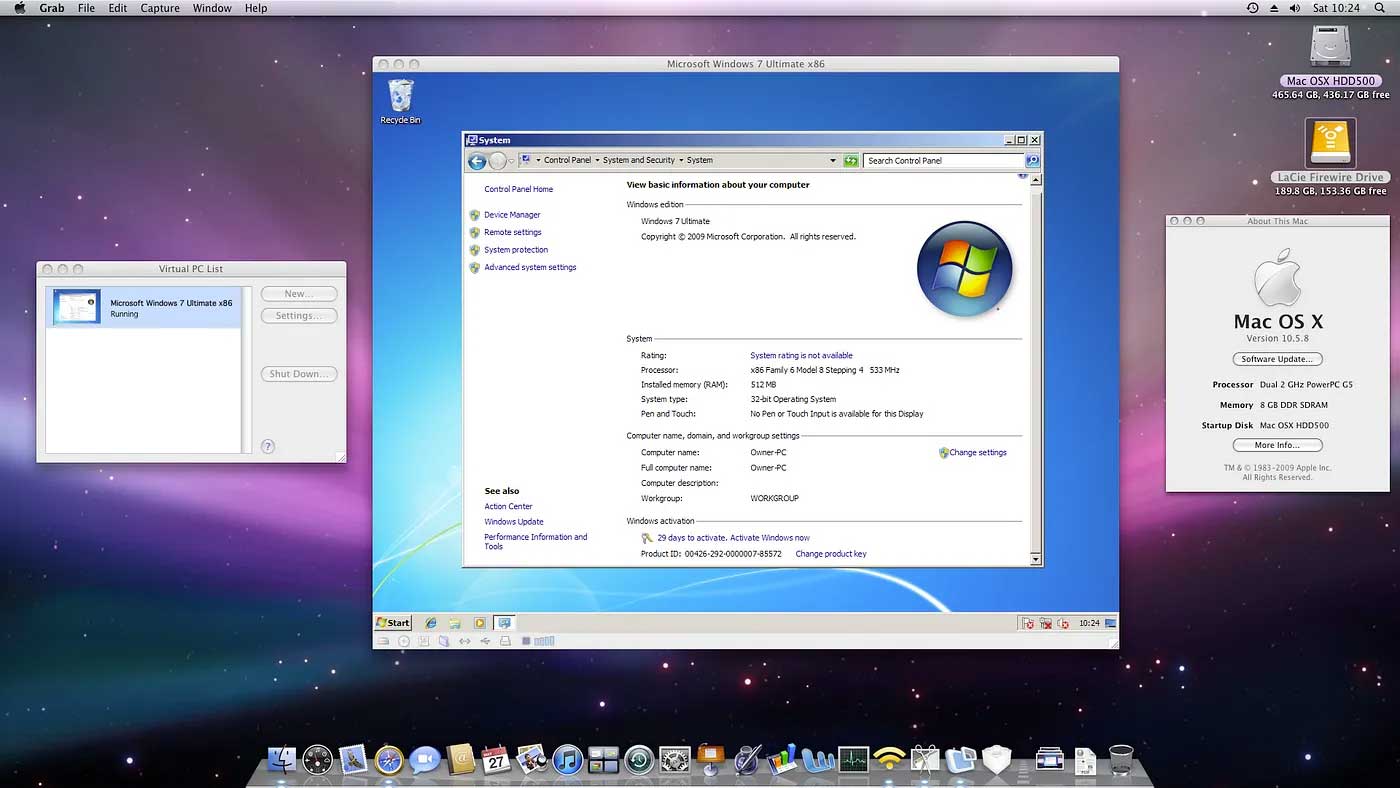Image resolution: width=1400 pixels, height=788 pixels.
Task: Click the Windows Start button
Action: (x=393, y=623)
